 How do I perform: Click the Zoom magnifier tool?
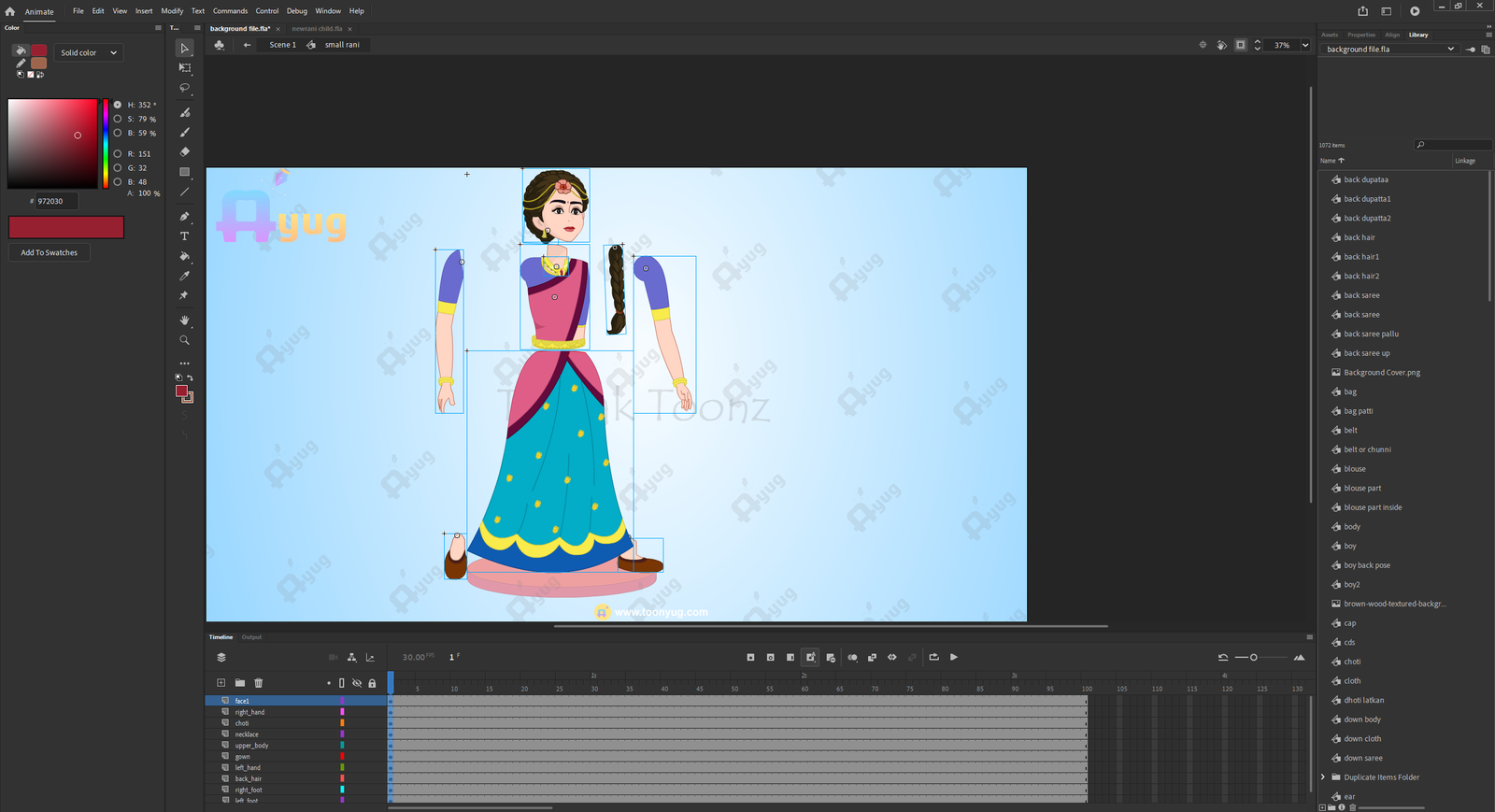pos(184,340)
